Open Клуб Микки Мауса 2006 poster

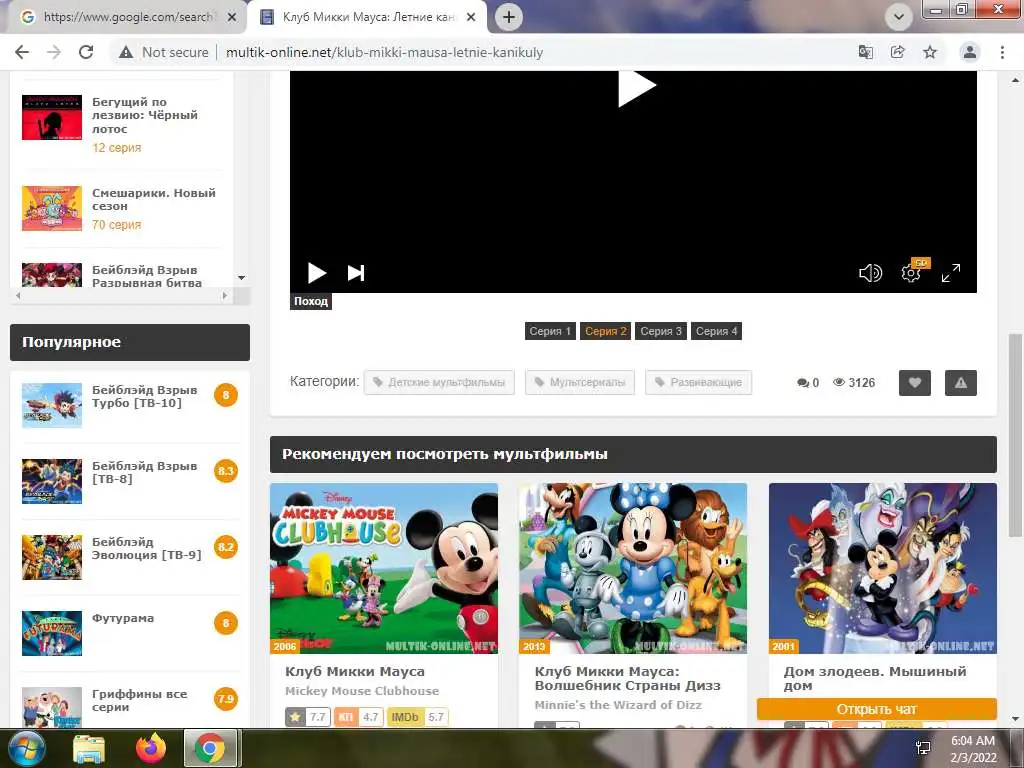(384, 568)
